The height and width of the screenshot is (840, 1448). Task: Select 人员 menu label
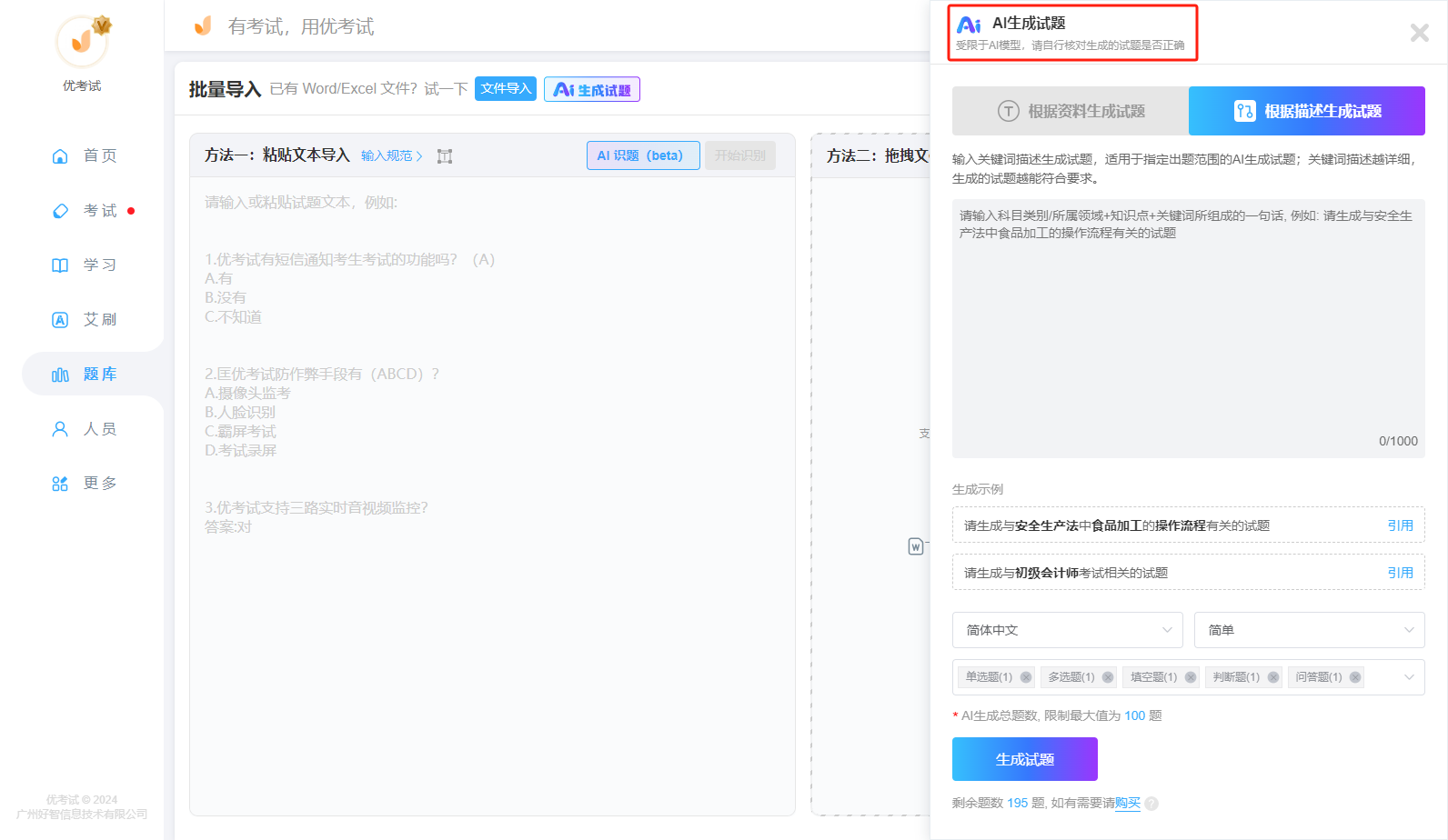[x=100, y=429]
